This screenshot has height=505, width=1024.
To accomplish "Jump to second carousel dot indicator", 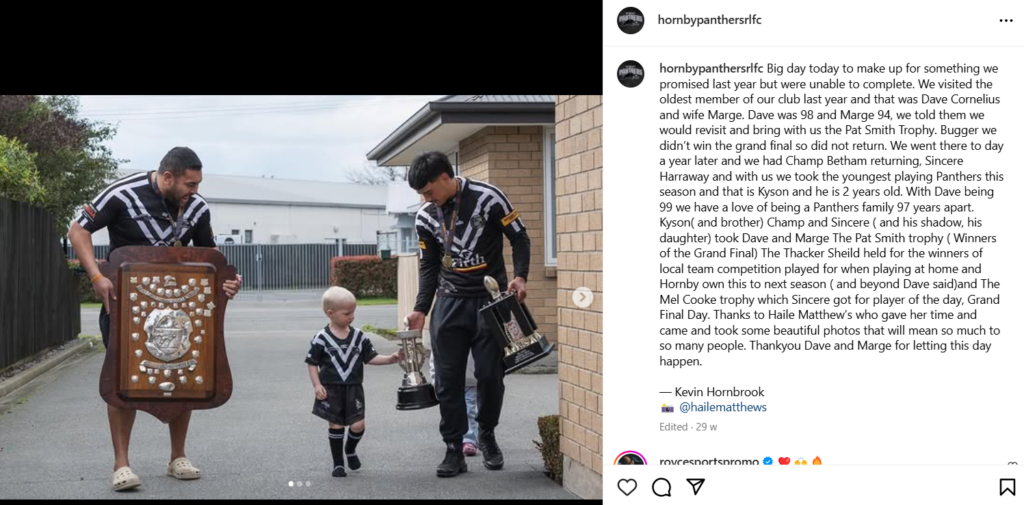I will click(x=300, y=484).
